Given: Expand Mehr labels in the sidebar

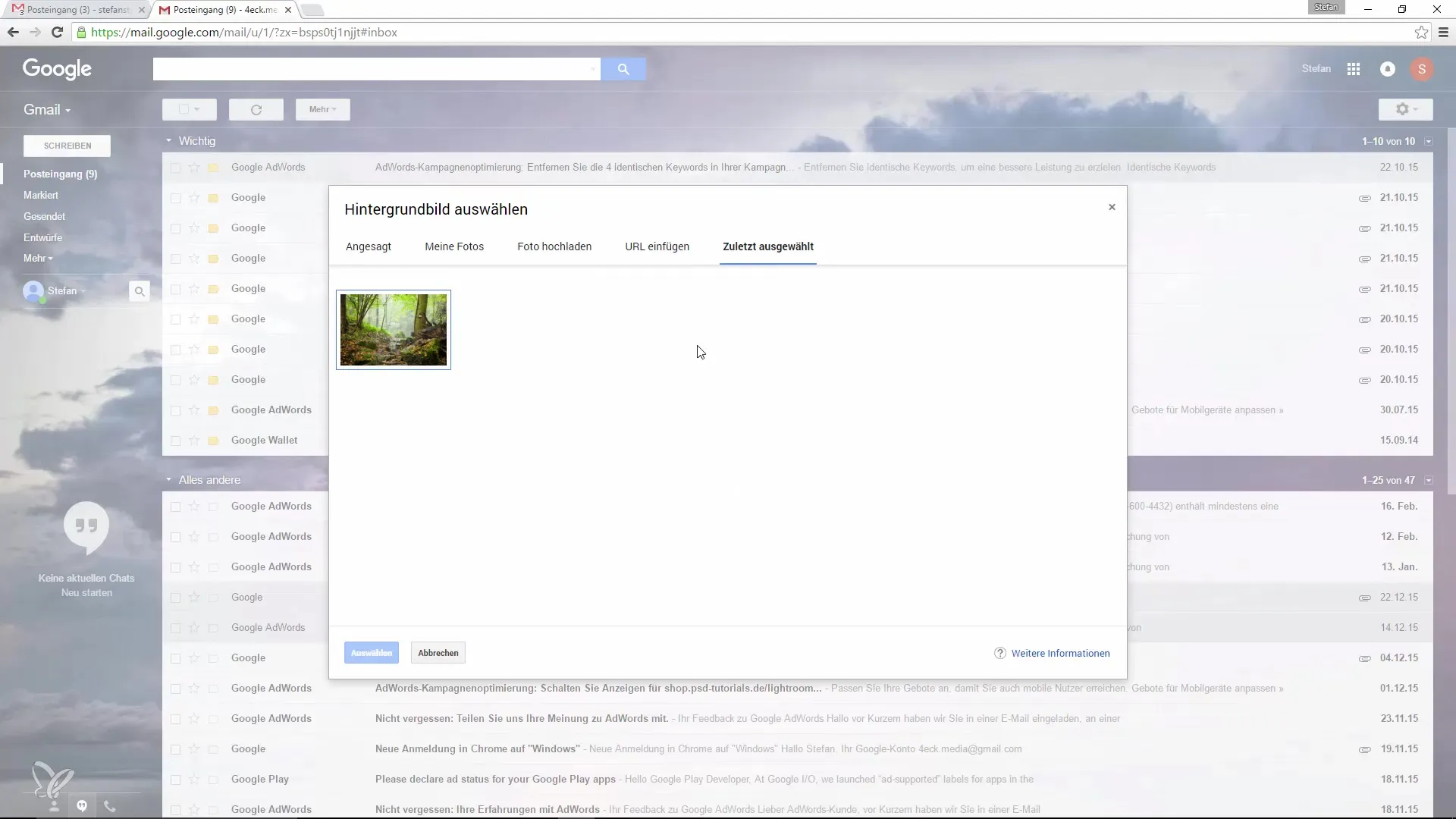Looking at the screenshot, I should point(38,259).
